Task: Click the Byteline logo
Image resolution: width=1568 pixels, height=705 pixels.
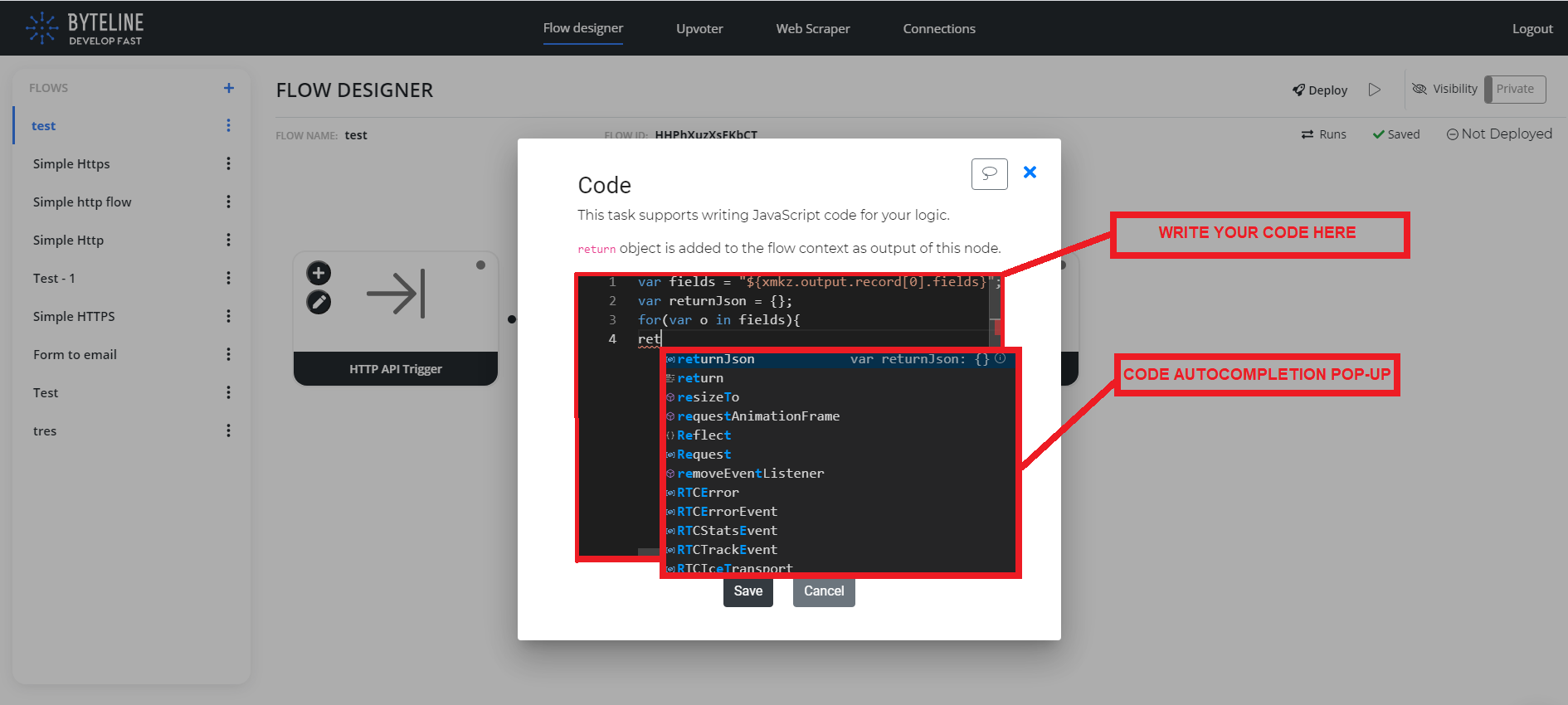Action: pyautogui.click(x=85, y=28)
